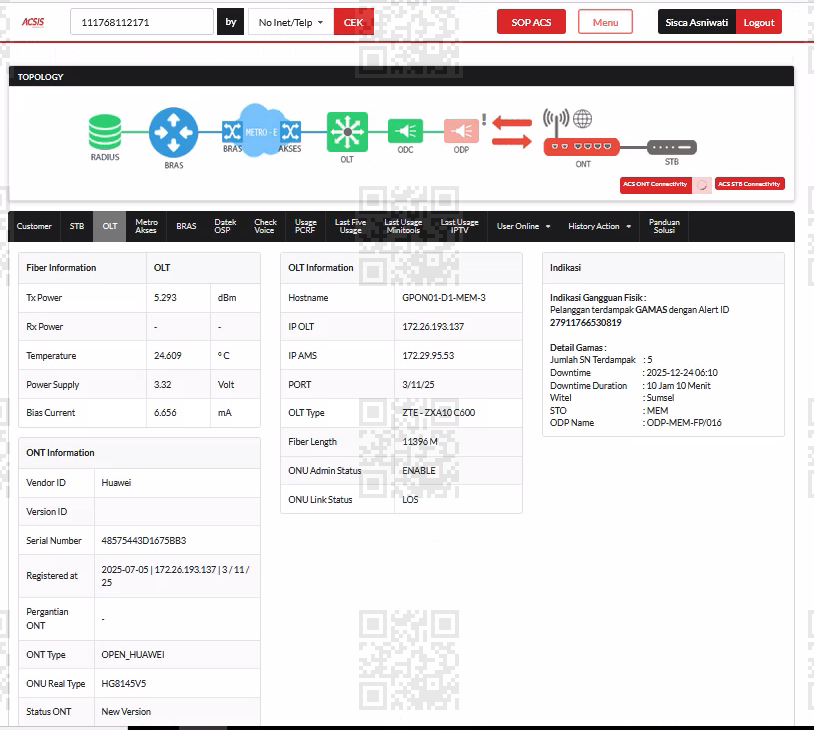Click the 'by' label button
The image size is (814, 730).
click(230, 22)
